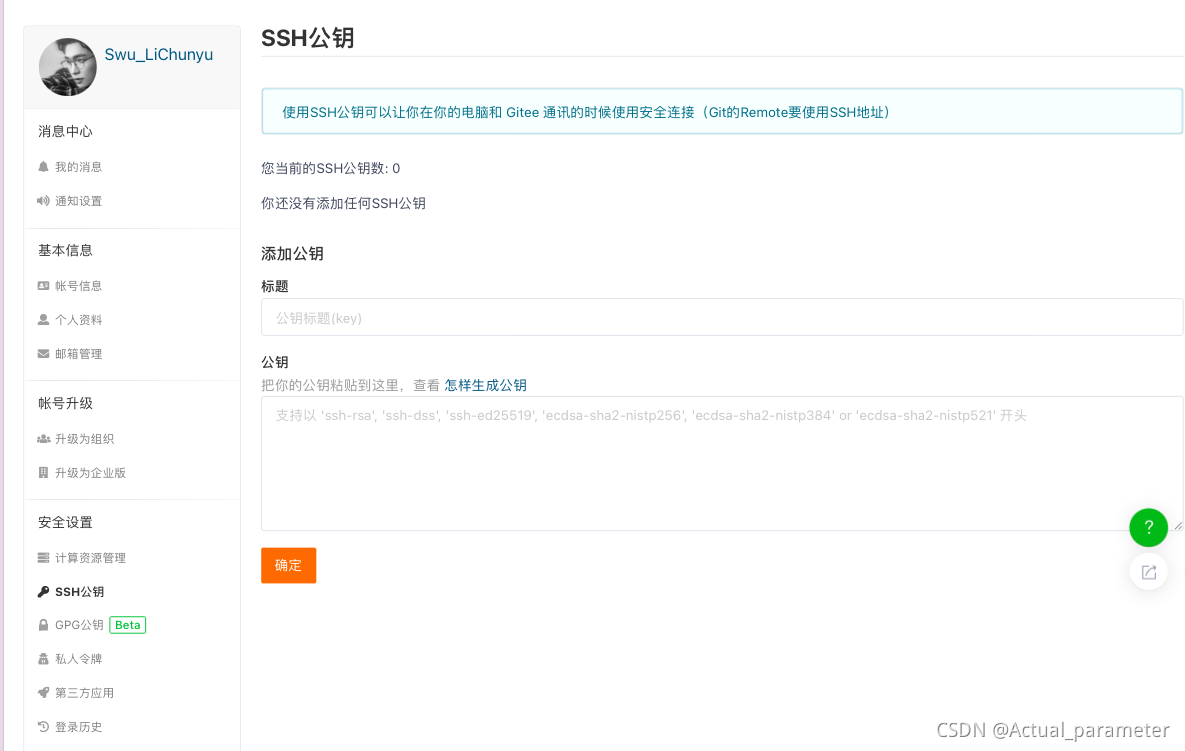
Task: Click the bell icon beside 我的消息
Action: [x=43, y=167]
